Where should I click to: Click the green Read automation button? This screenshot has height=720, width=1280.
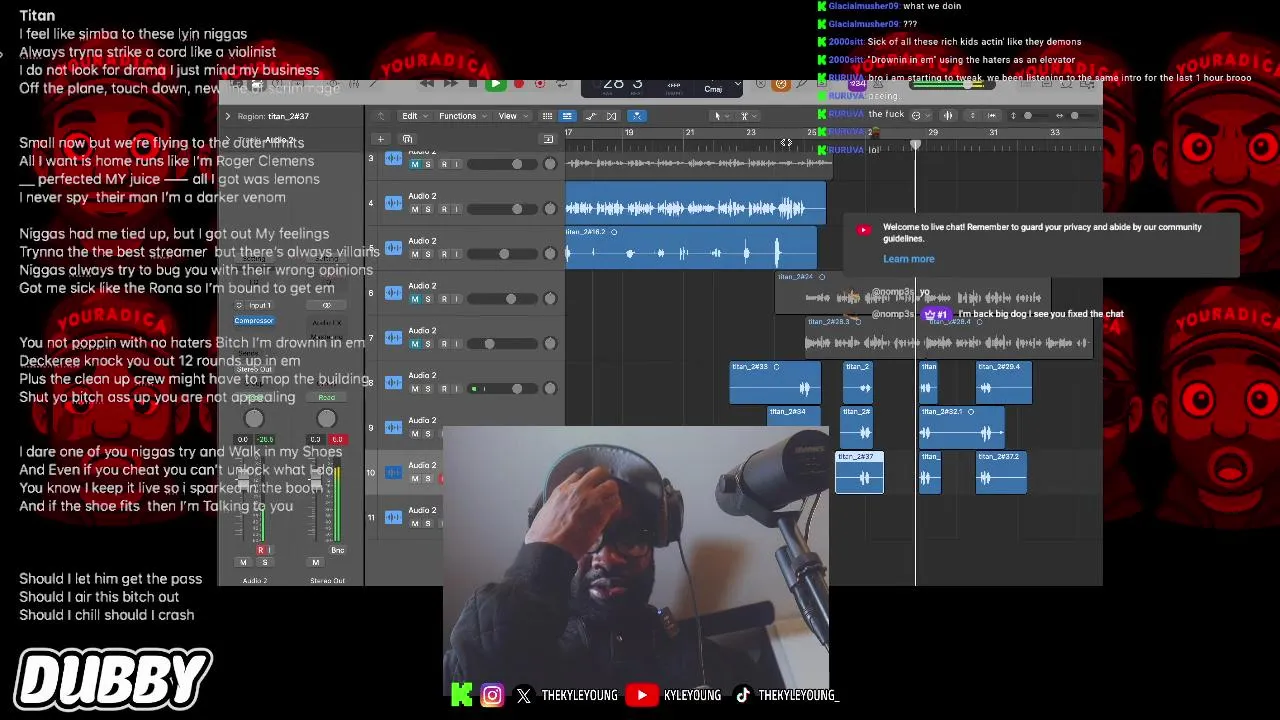pos(326,398)
